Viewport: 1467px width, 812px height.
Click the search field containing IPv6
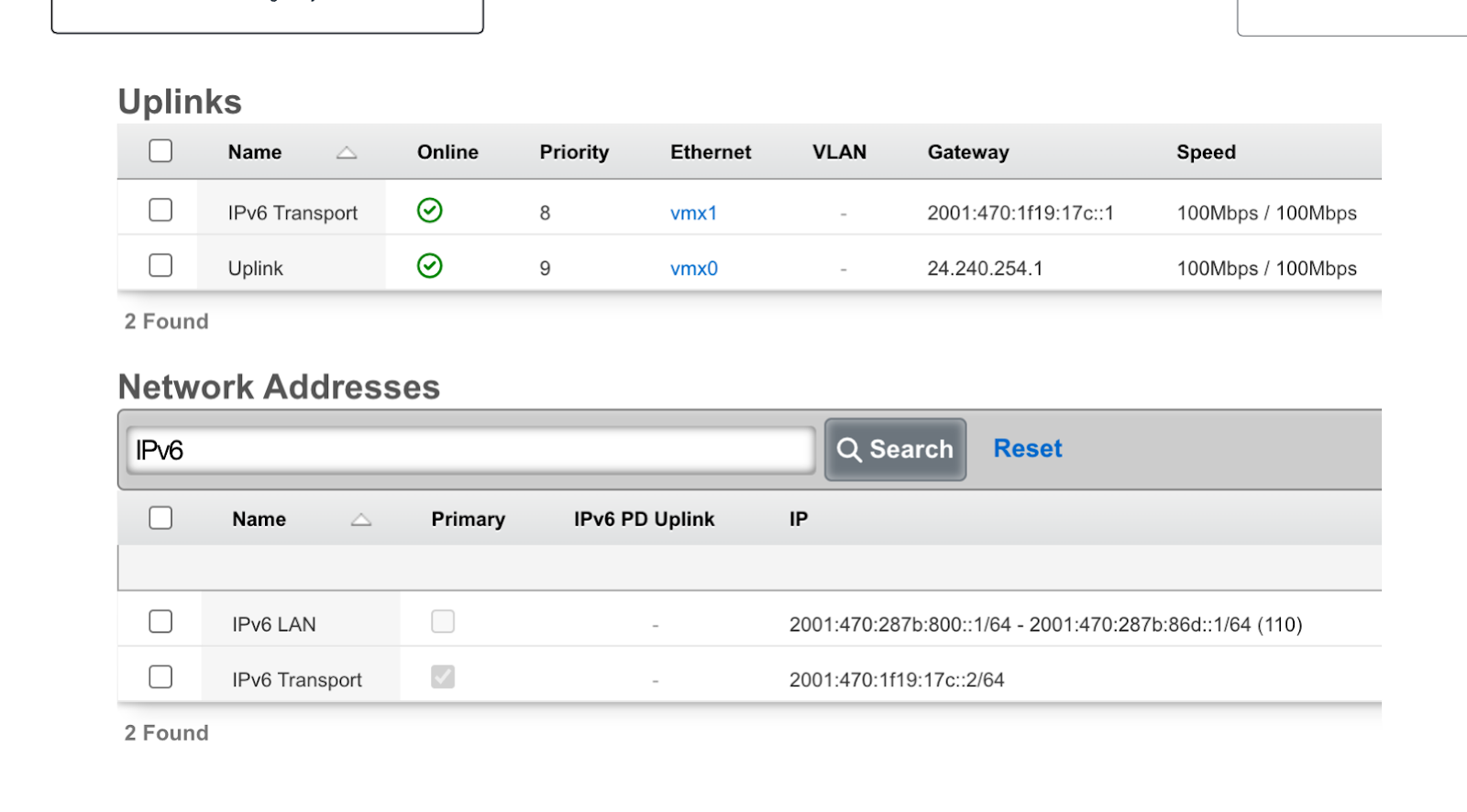[x=471, y=450]
